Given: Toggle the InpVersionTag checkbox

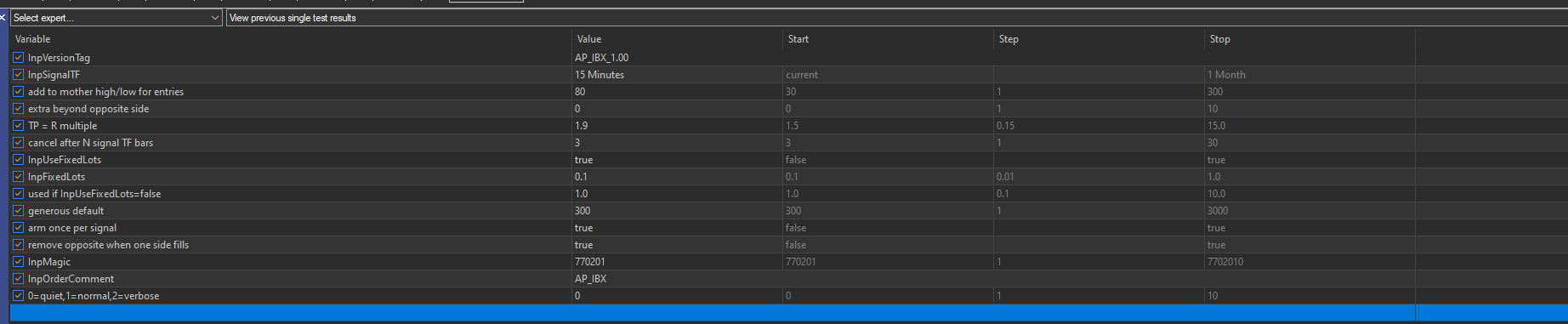Looking at the screenshot, I should pos(19,58).
